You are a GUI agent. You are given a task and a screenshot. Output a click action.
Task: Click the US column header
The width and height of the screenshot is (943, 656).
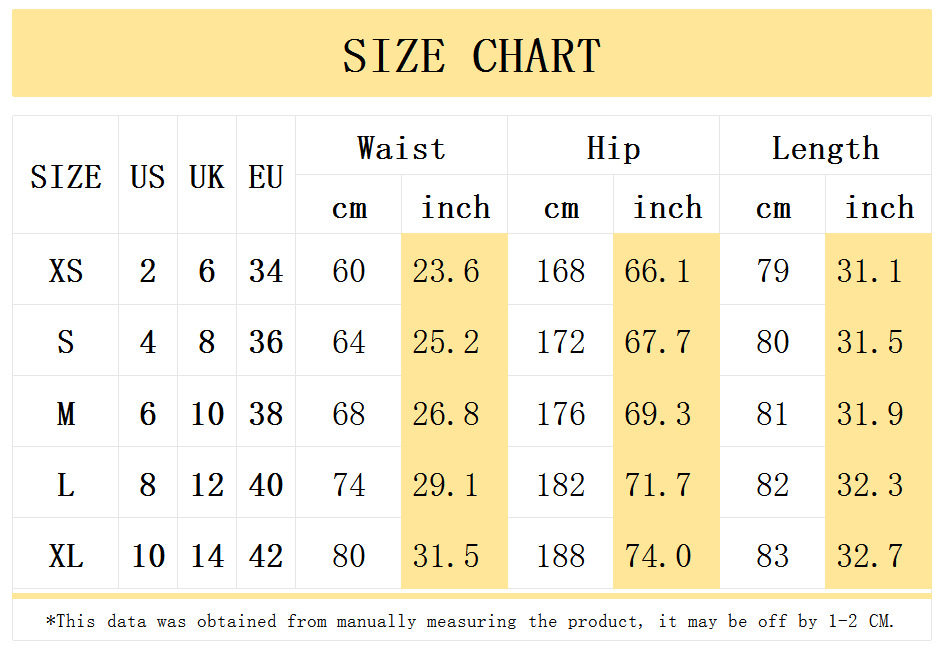point(148,175)
